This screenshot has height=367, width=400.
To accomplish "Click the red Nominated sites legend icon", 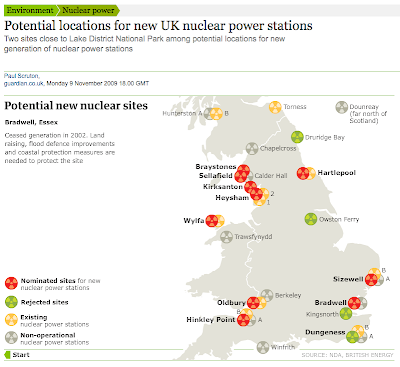I will (11, 283).
